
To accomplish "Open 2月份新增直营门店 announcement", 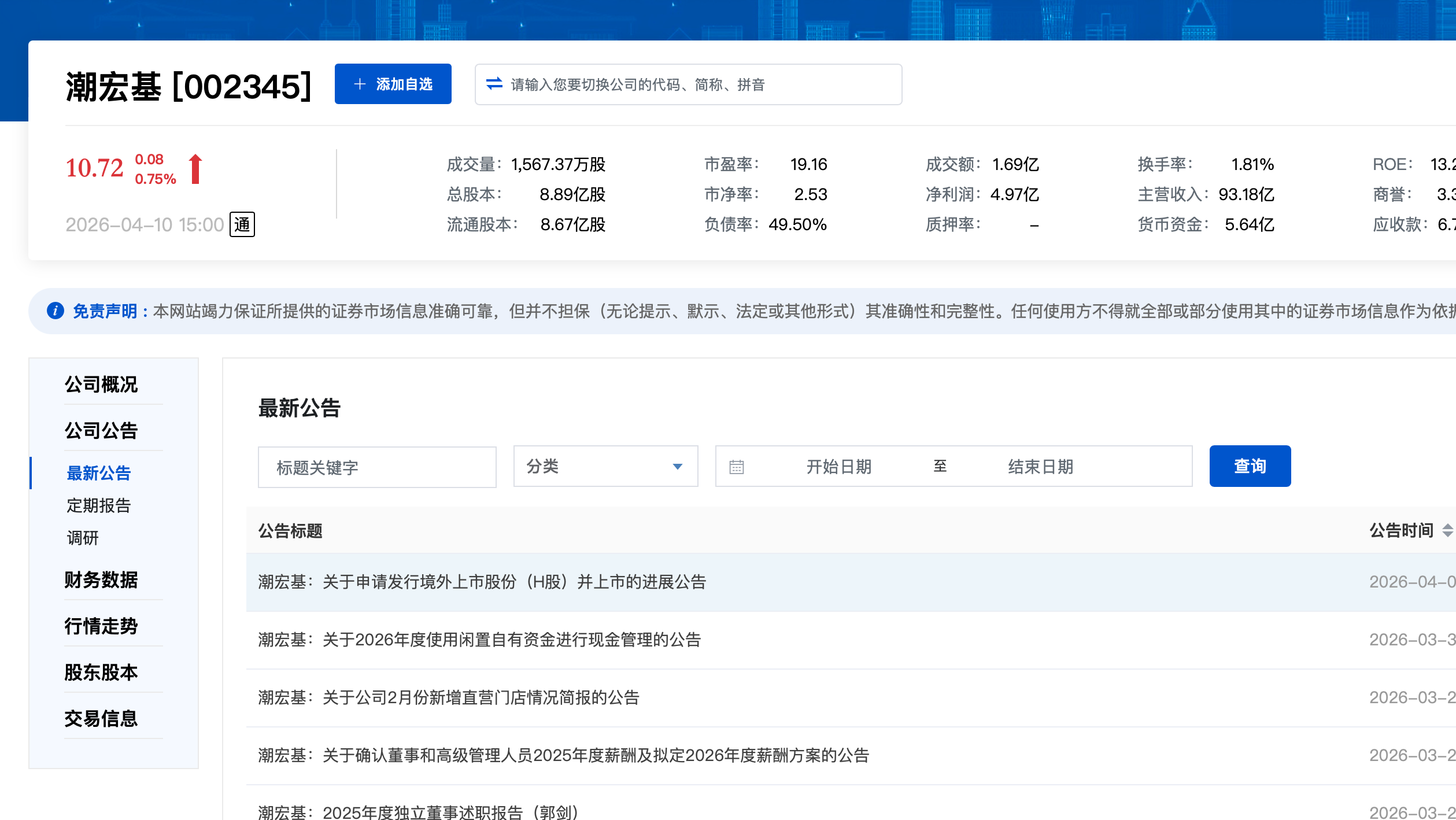I will tap(449, 697).
